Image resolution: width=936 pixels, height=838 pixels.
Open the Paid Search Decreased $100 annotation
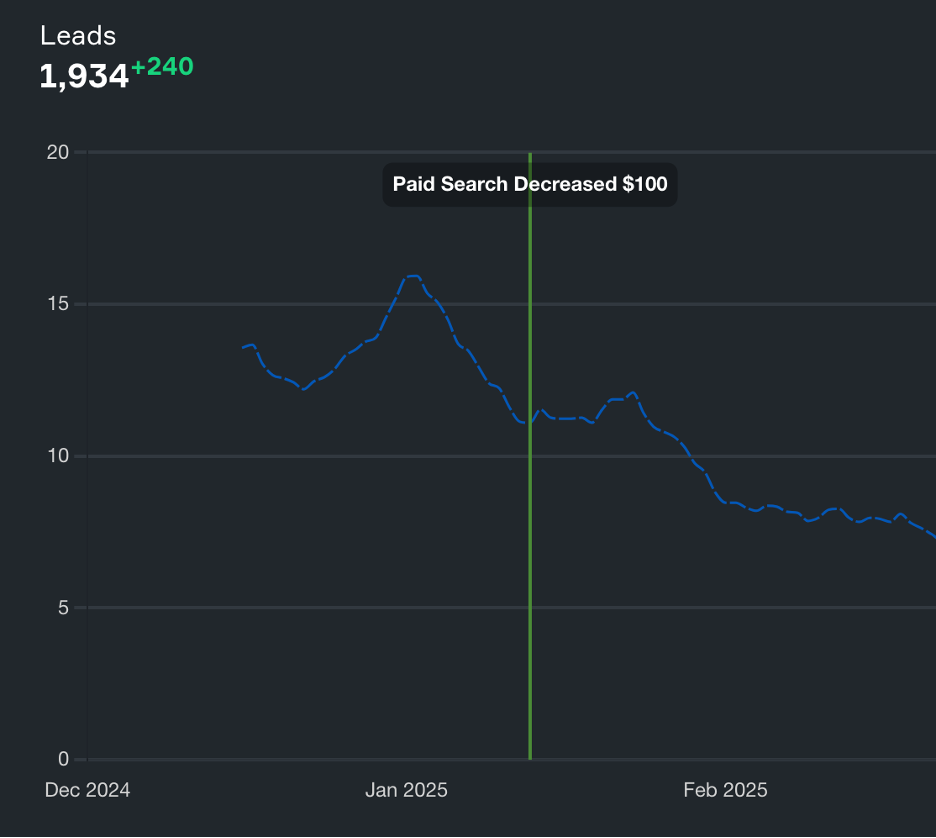(529, 184)
